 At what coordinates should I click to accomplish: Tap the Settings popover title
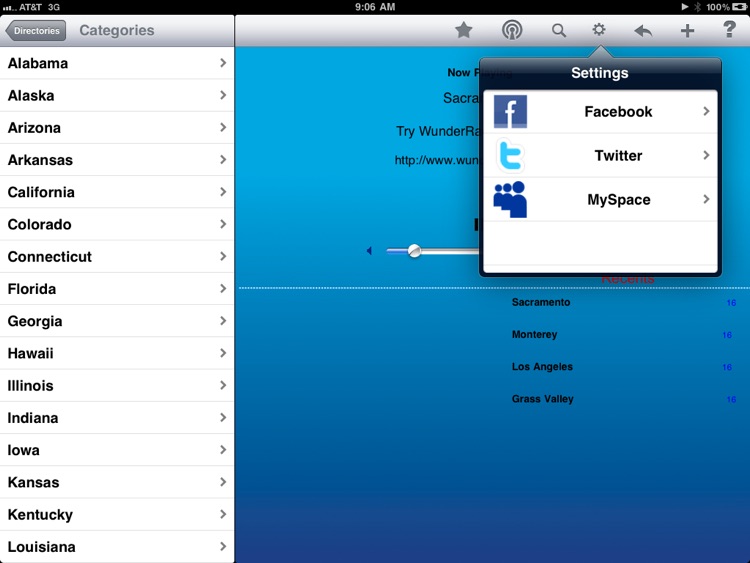click(600, 73)
